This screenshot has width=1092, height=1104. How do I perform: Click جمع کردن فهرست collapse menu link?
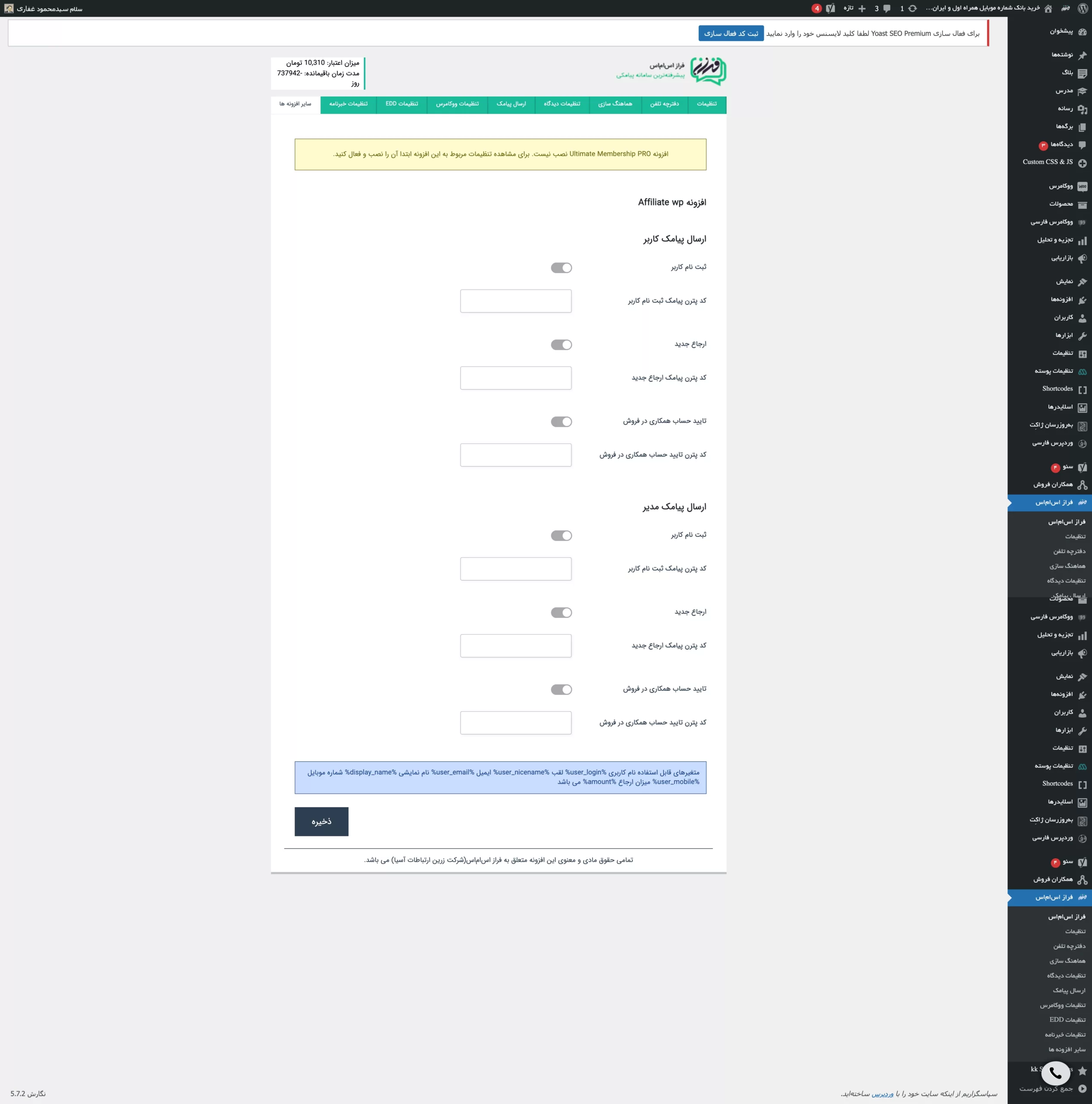[x=1046, y=1088]
